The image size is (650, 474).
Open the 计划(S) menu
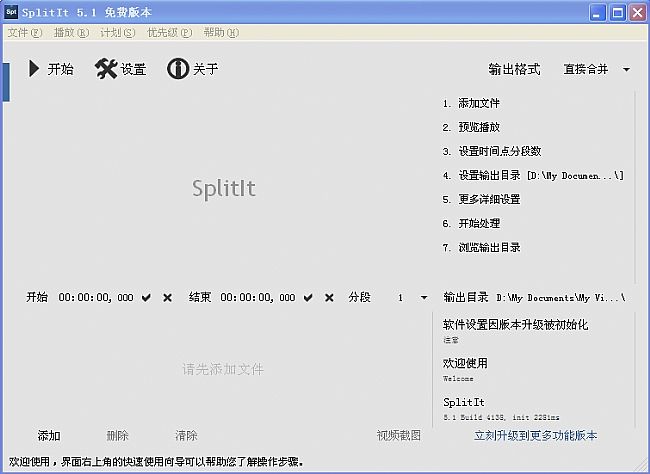(x=118, y=32)
